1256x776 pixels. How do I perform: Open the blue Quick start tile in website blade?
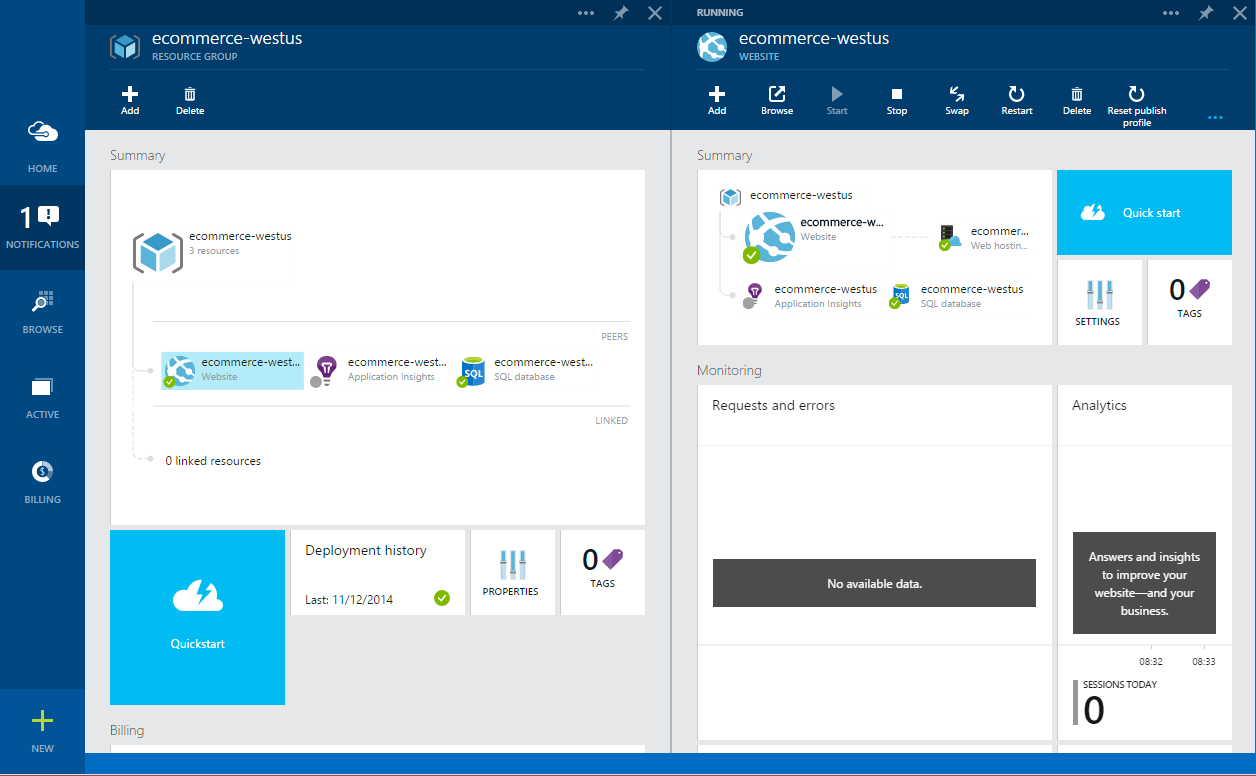(x=1144, y=213)
